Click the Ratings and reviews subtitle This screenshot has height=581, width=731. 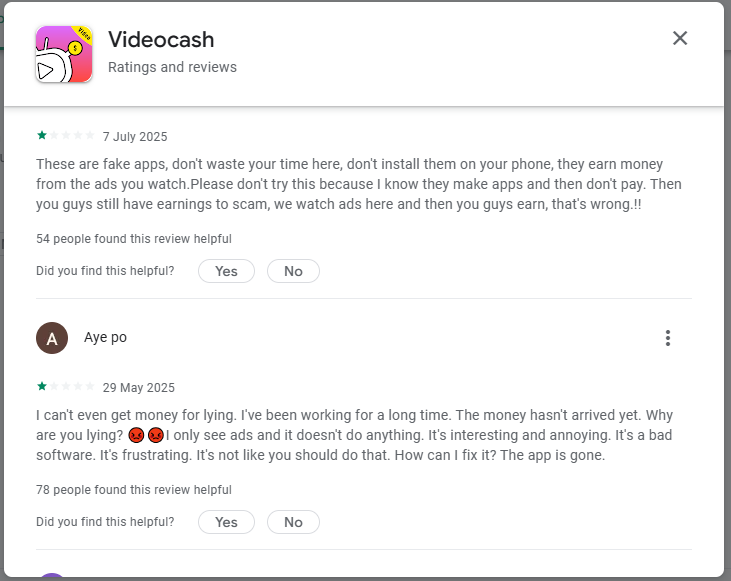[x=172, y=67]
